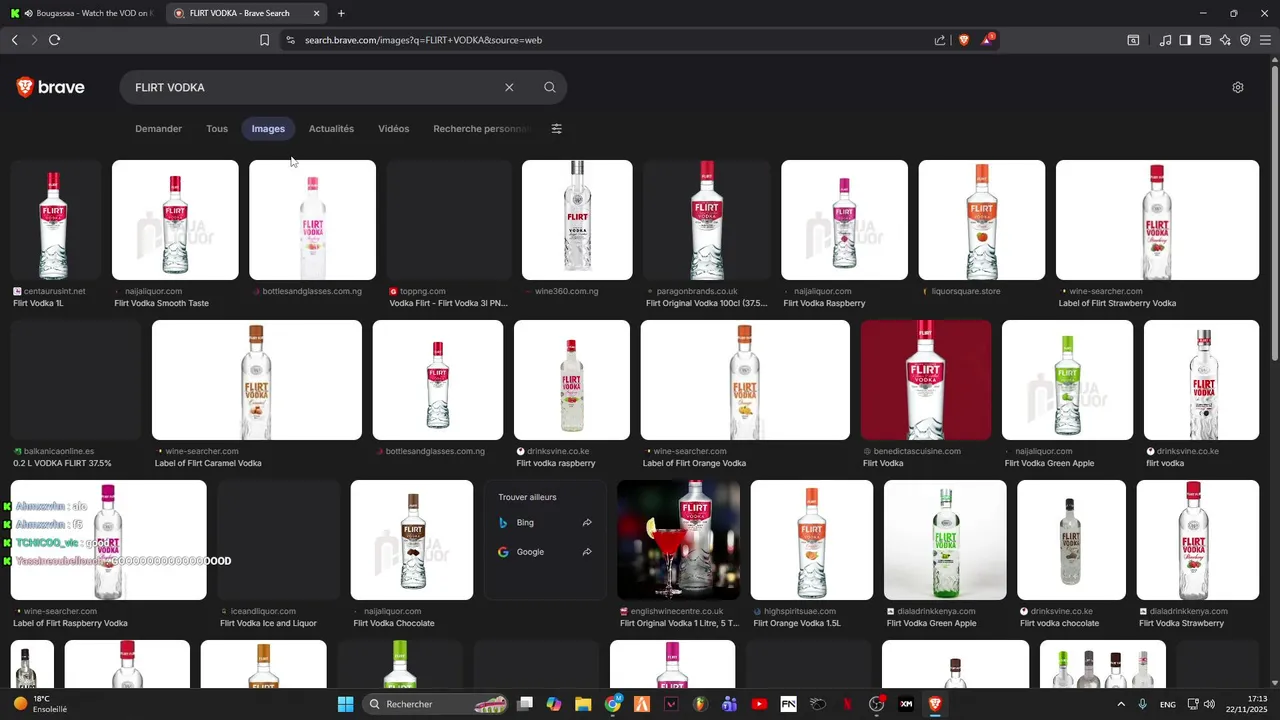Image resolution: width=1280 pixels, height=720 pixels.
Task: Open File Explorer from taskbar
Action: (x=583, y=704)
